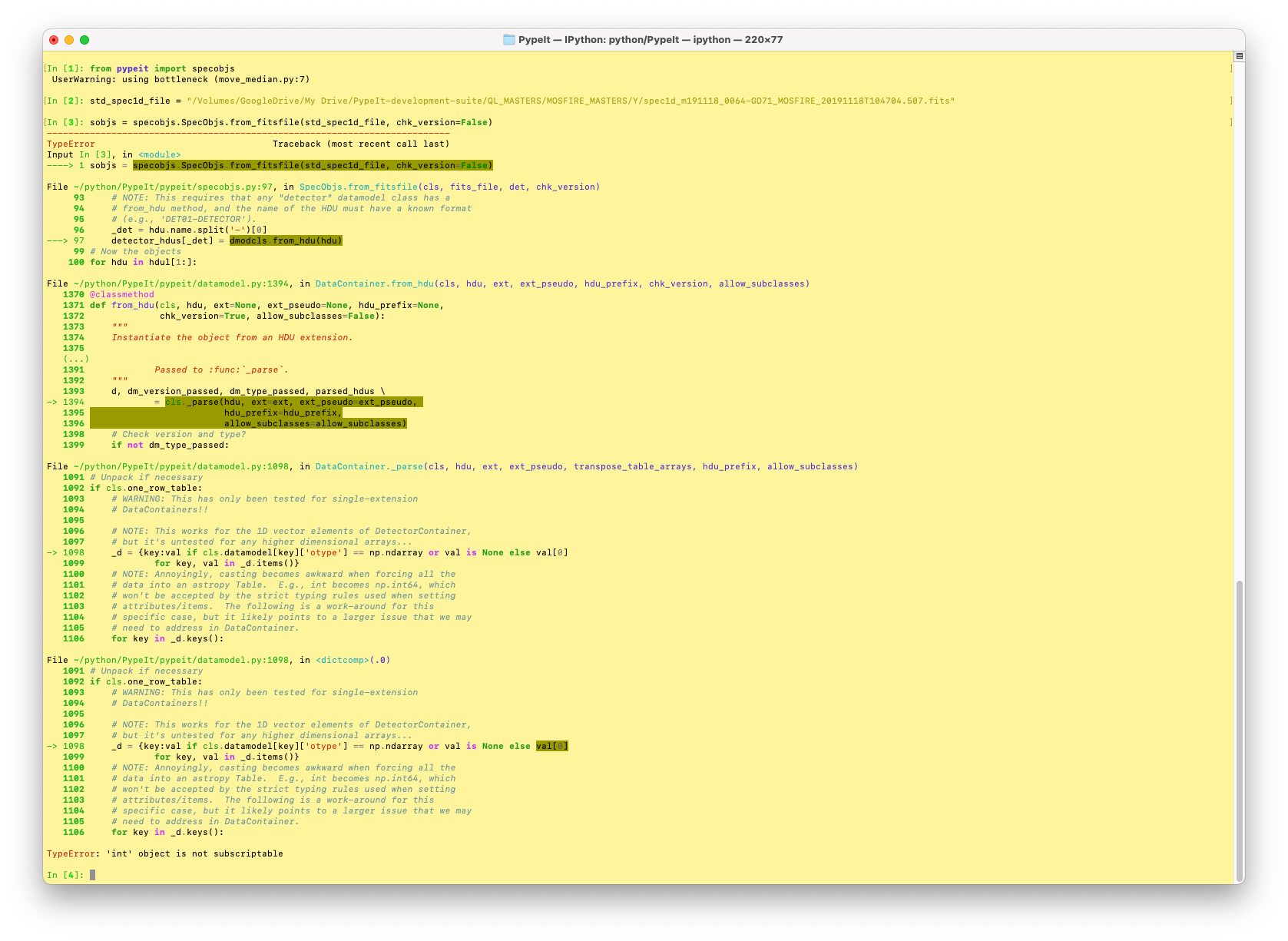This screenshot has width=1288, height=941.
Task: Click the green SpecObjs.from_fitsfile function name
Action: tap(359, 186)
